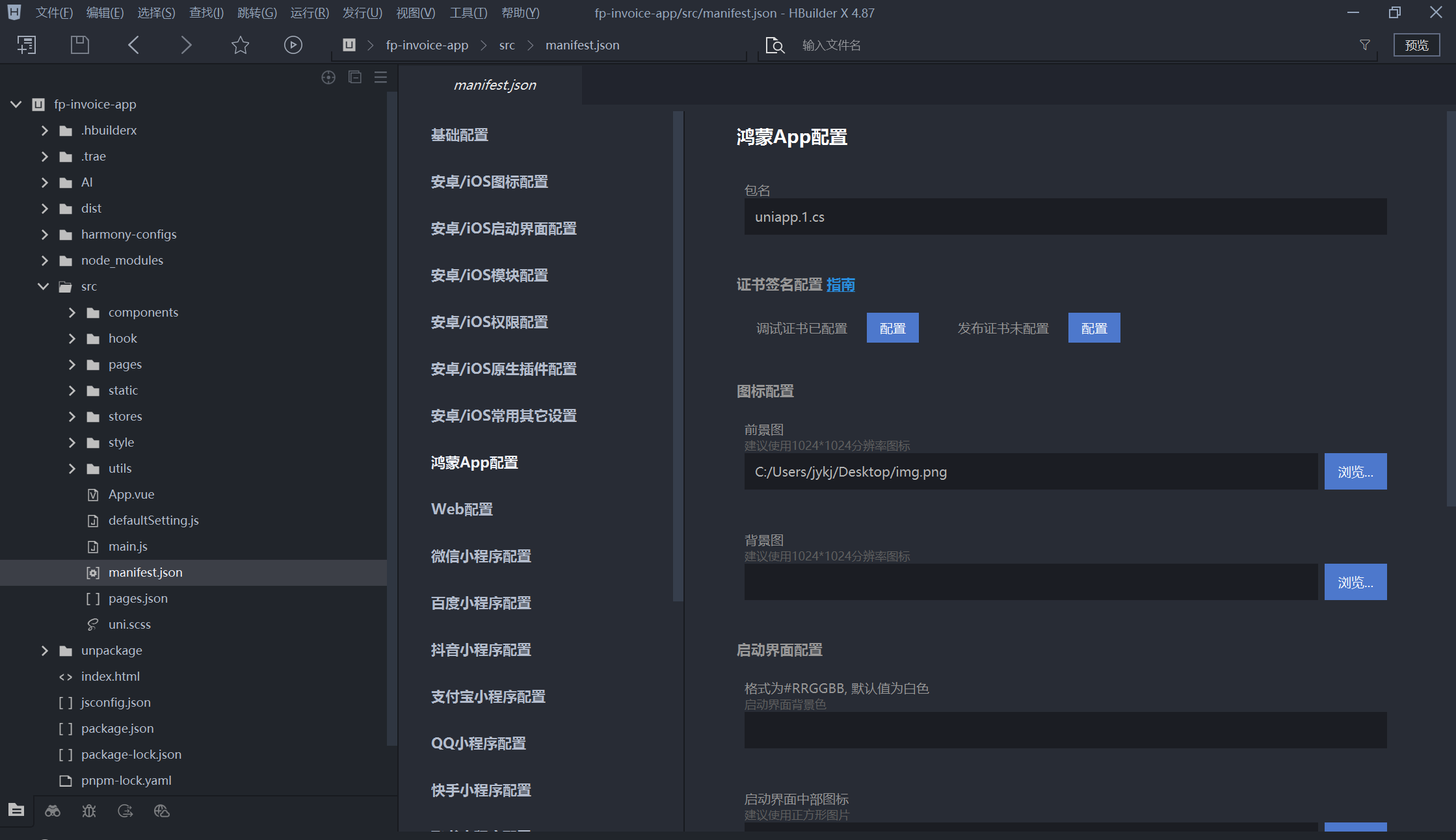Open main.js in project tree
The width and height of the screenshot is (1456, 840).
click(x=127, y=546)
